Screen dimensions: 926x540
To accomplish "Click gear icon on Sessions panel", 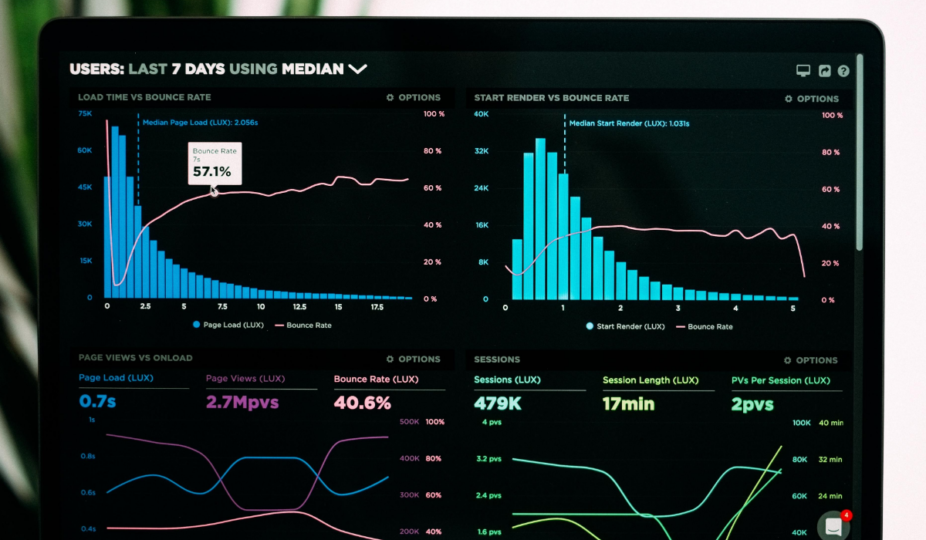I will click(x=788, y=360).
